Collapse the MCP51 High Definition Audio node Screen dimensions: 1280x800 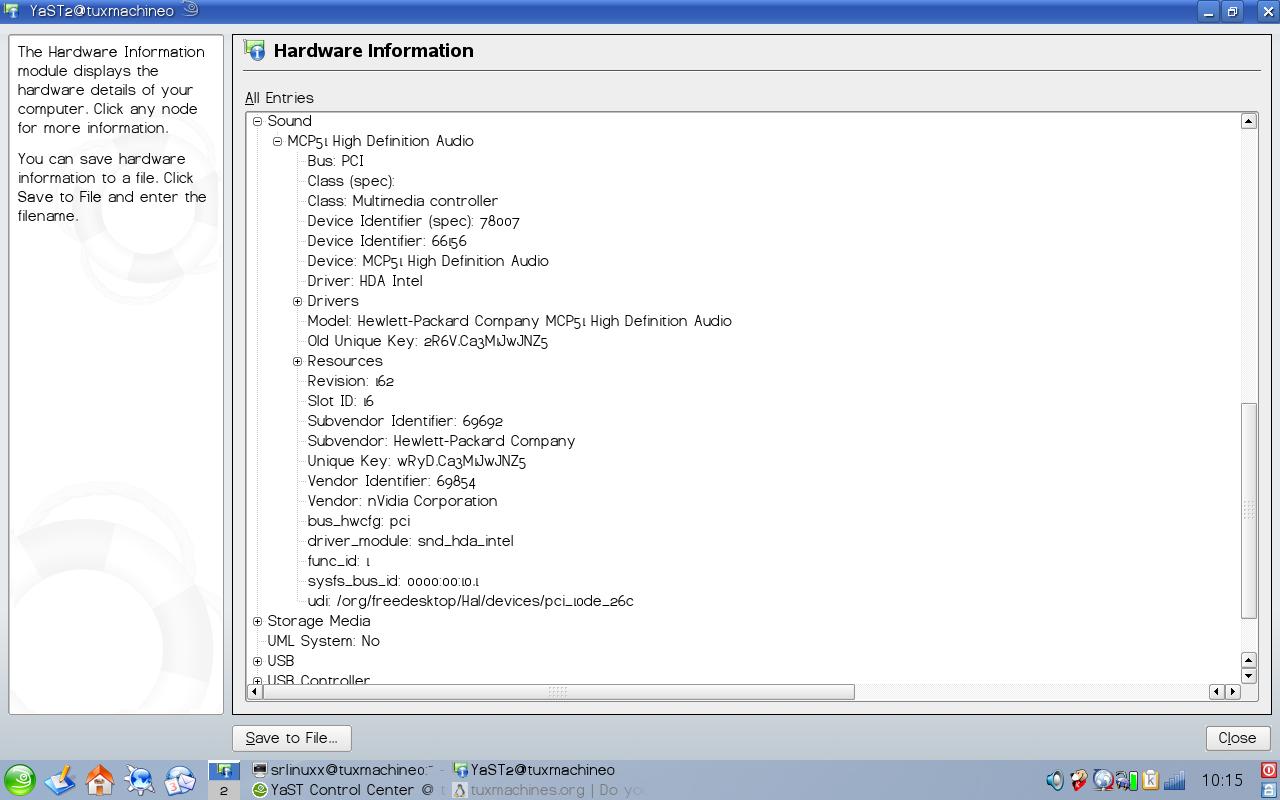[x=277, y=141]
